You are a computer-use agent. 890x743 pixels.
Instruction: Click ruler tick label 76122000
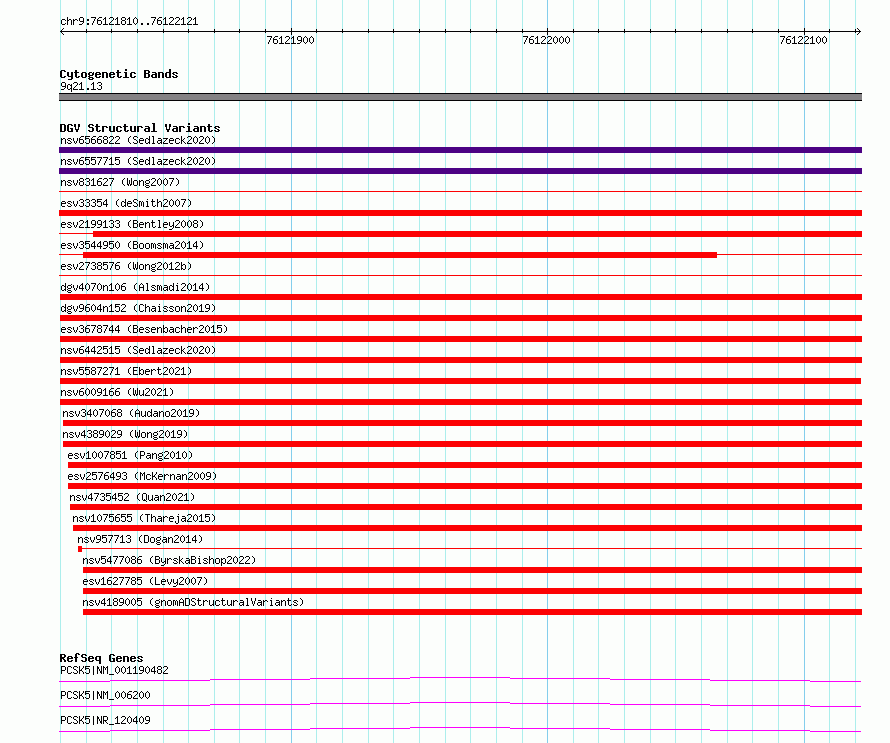pyautogui.click(x=546, y=40)
